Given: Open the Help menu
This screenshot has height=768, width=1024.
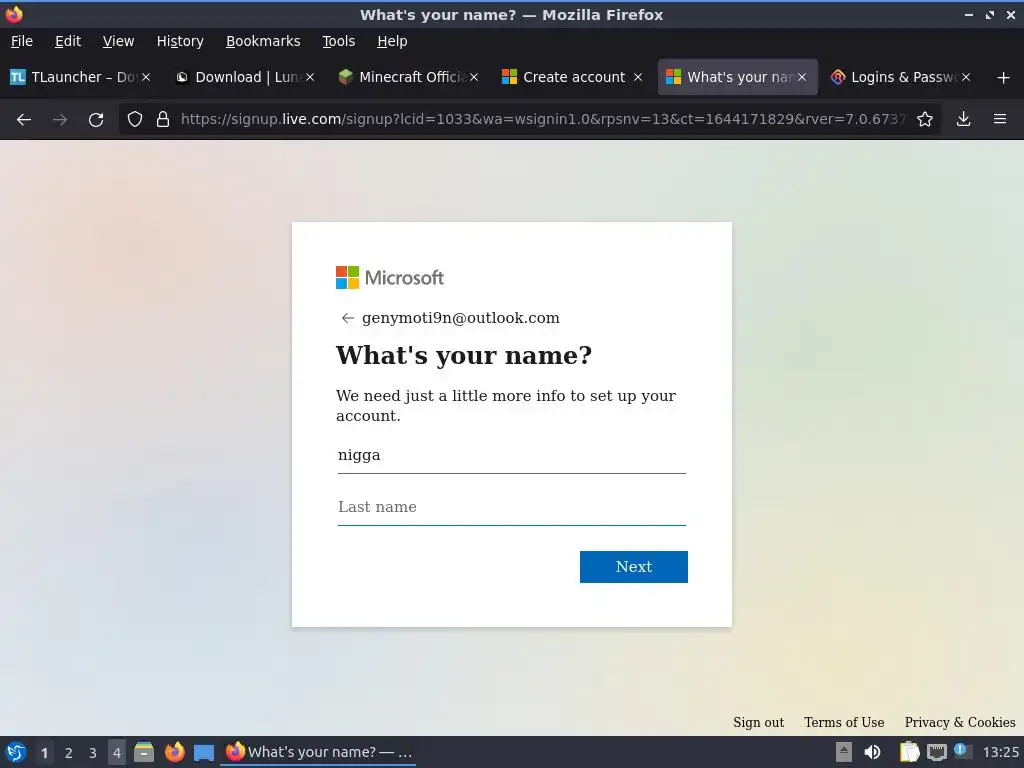Looking at the screenshot, I should pyautogui.click(x=392, y=41).
